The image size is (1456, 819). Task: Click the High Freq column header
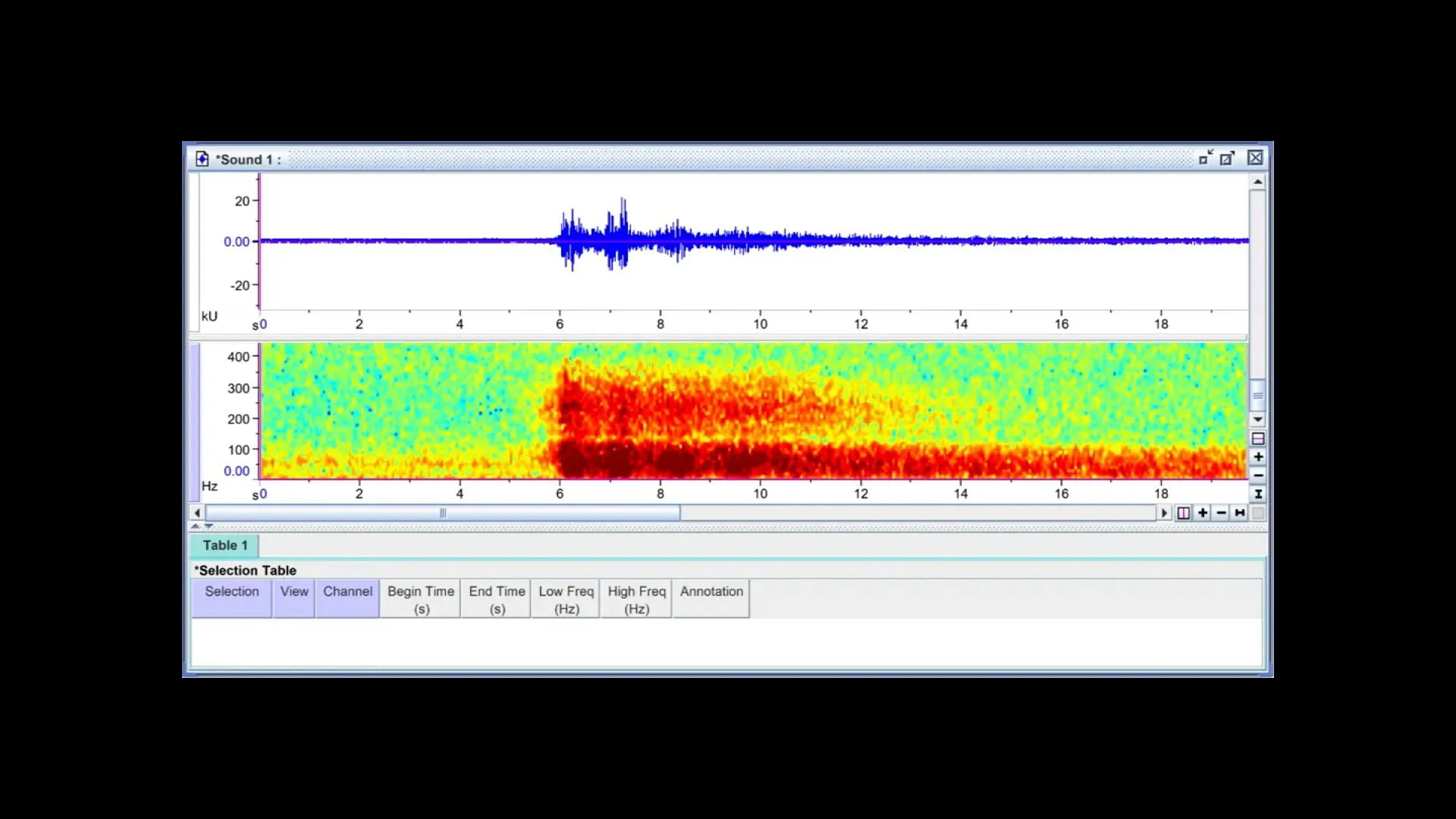click(x=636, y=599)
